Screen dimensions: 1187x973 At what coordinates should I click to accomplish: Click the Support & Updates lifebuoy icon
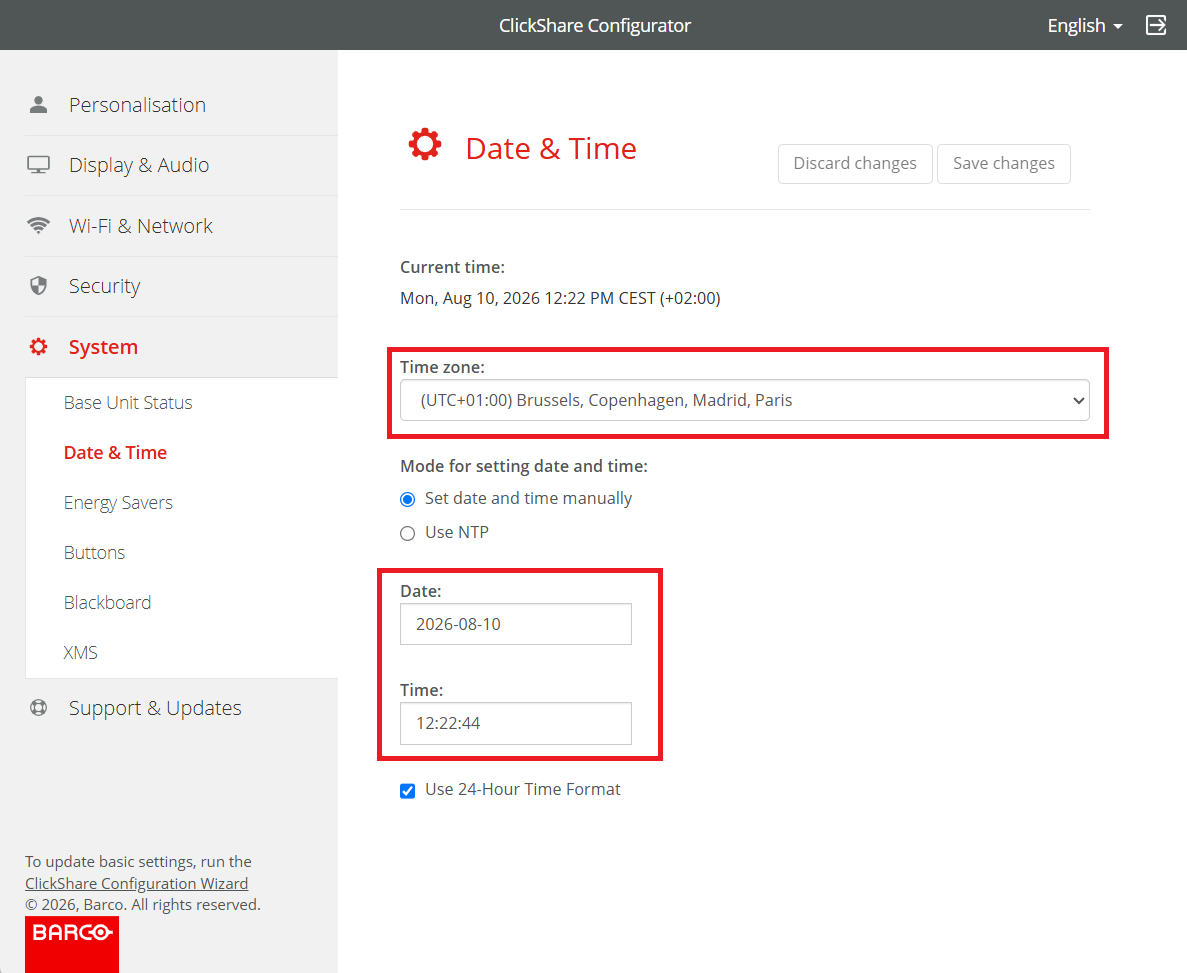click(x=38, y=708)
